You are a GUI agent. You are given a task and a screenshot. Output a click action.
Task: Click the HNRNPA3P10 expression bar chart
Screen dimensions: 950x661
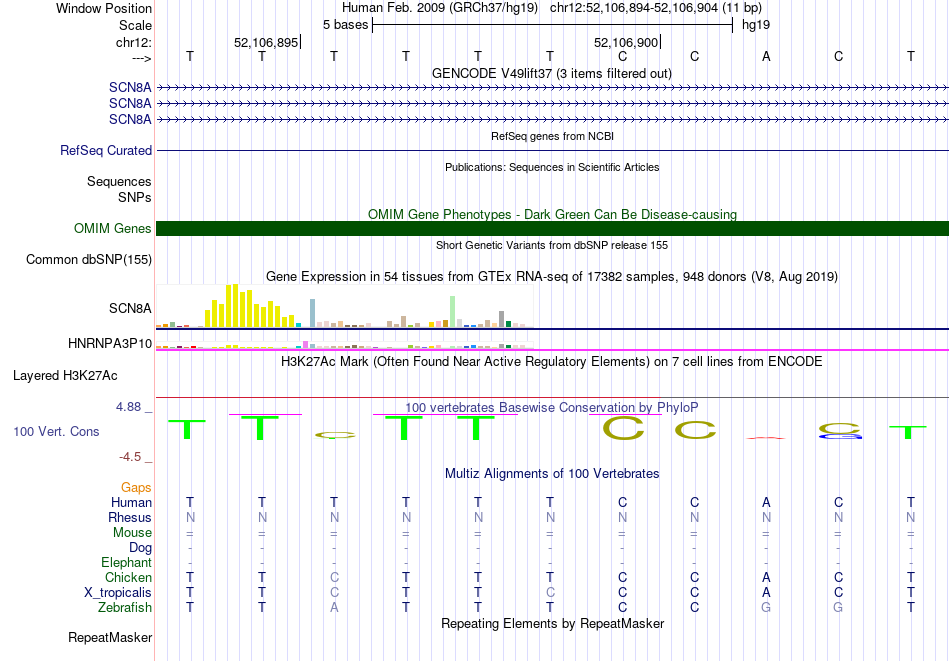[344, 345]
